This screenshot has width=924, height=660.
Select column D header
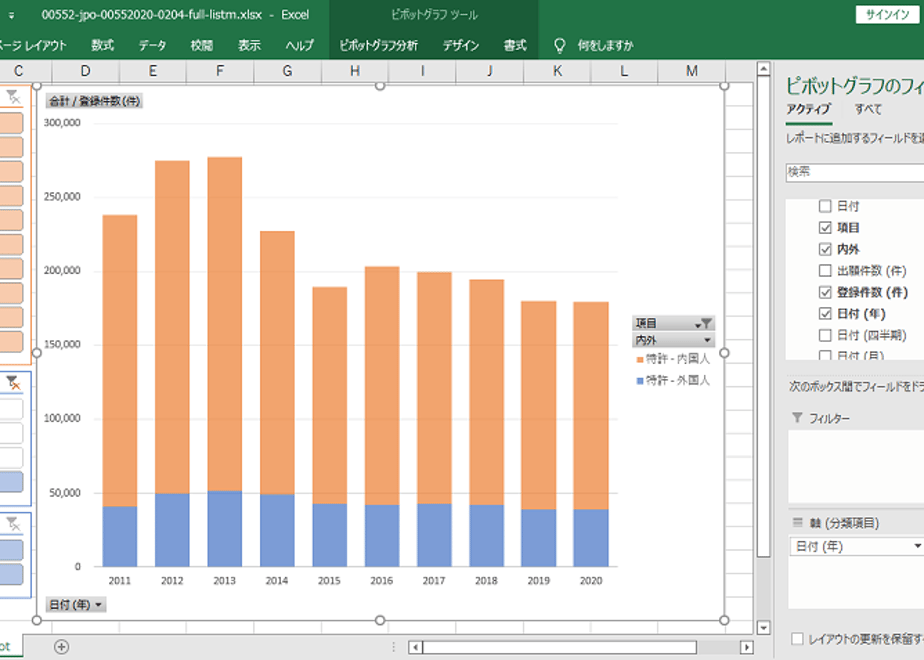click(x=85, y=71)
